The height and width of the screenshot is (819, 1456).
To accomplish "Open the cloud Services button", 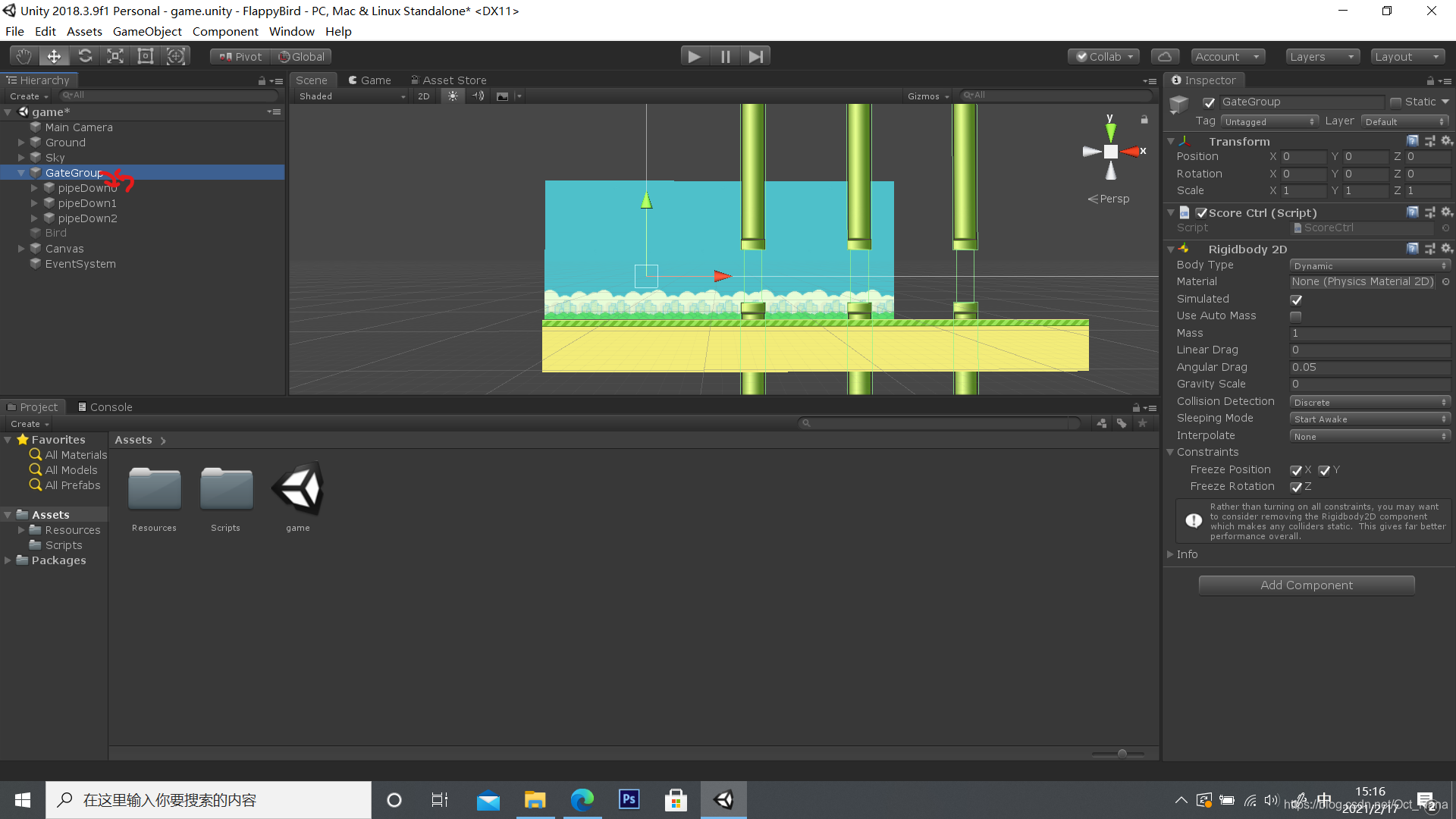I will (x=1165, y=56).
